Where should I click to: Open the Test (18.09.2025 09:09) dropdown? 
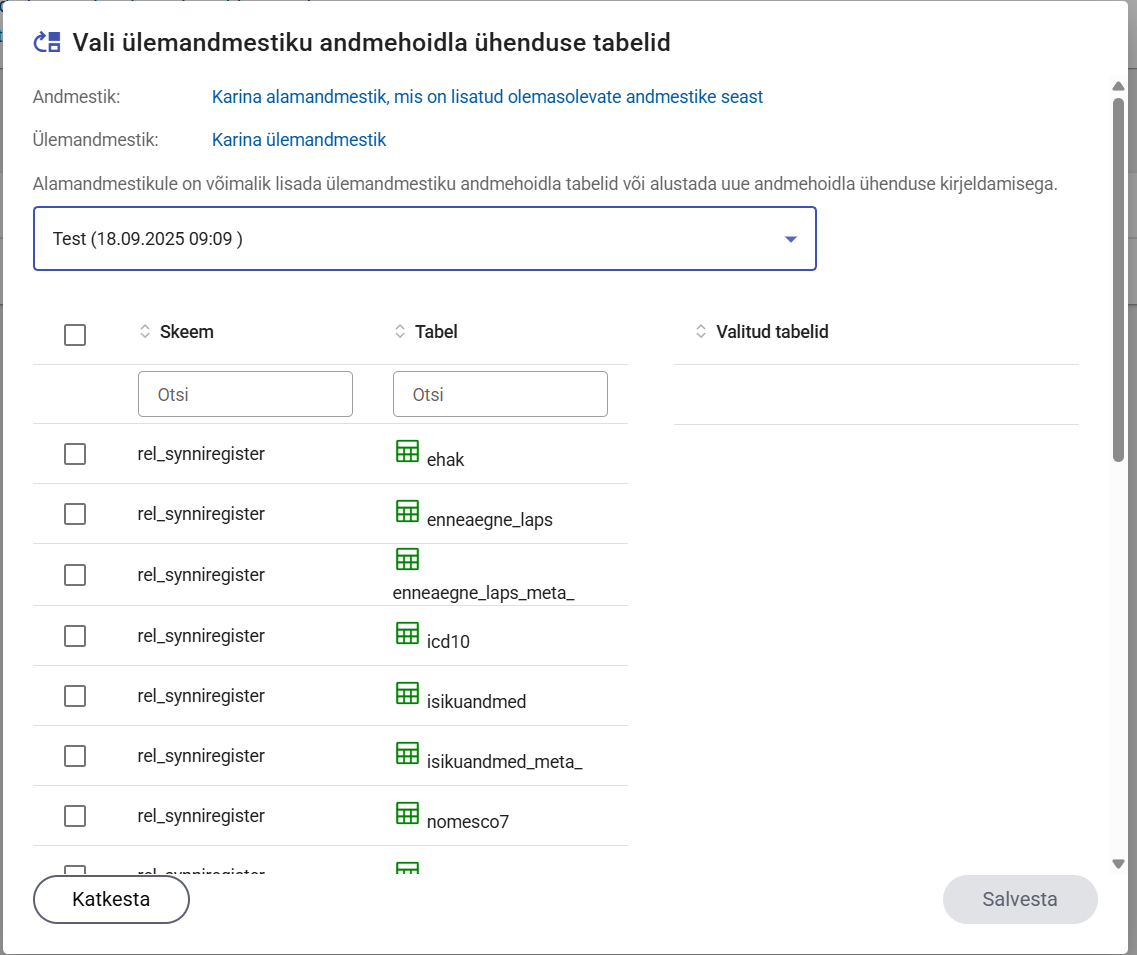425,239
